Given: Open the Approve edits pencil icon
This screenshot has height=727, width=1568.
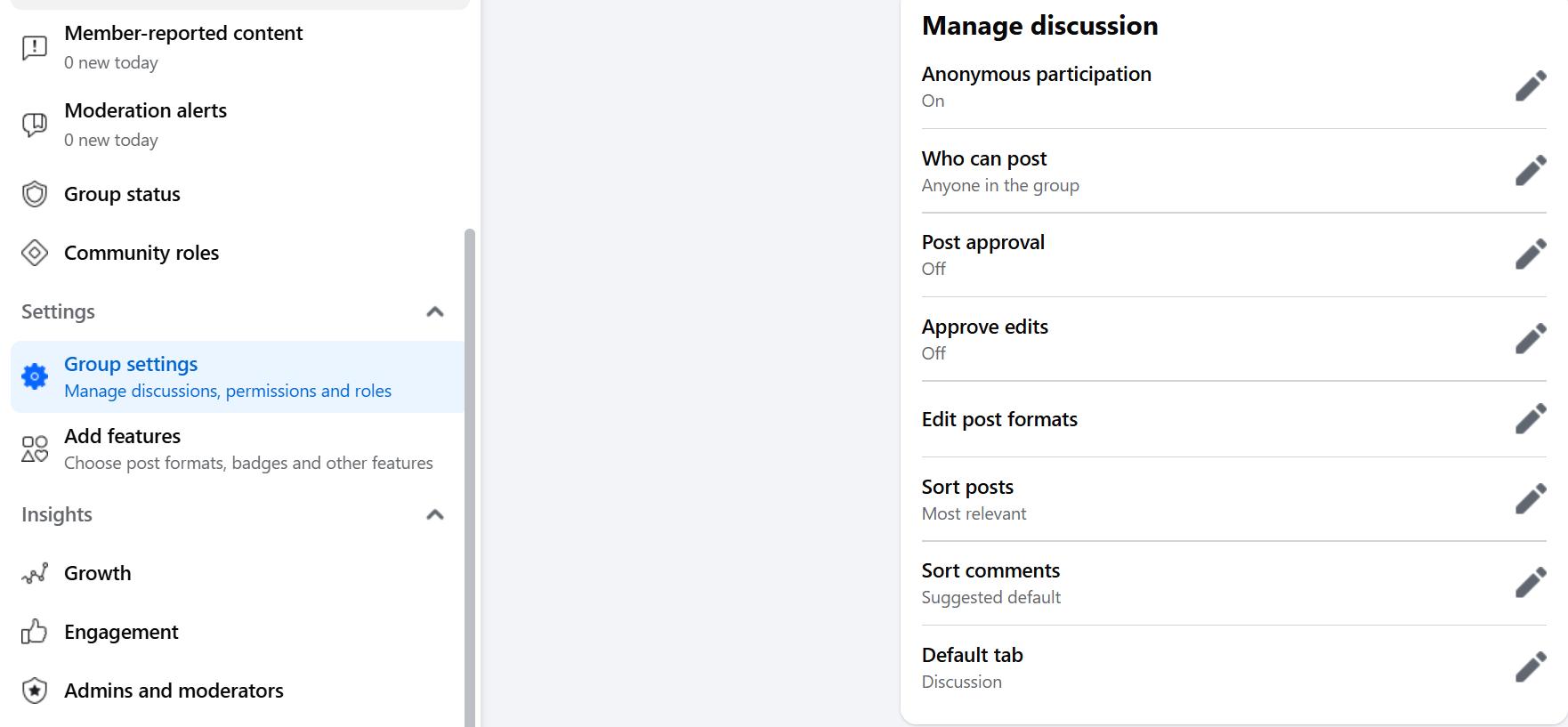Looking at the screenshot, I should click(x=1530, y=339).
